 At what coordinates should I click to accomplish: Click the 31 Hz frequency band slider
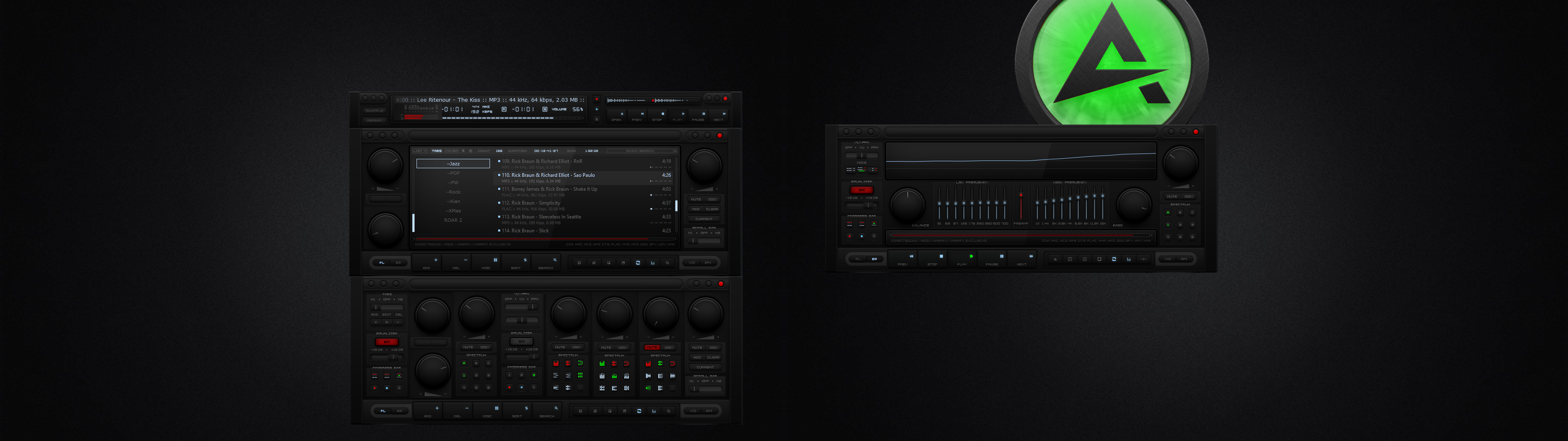click(x=939, y=203)
